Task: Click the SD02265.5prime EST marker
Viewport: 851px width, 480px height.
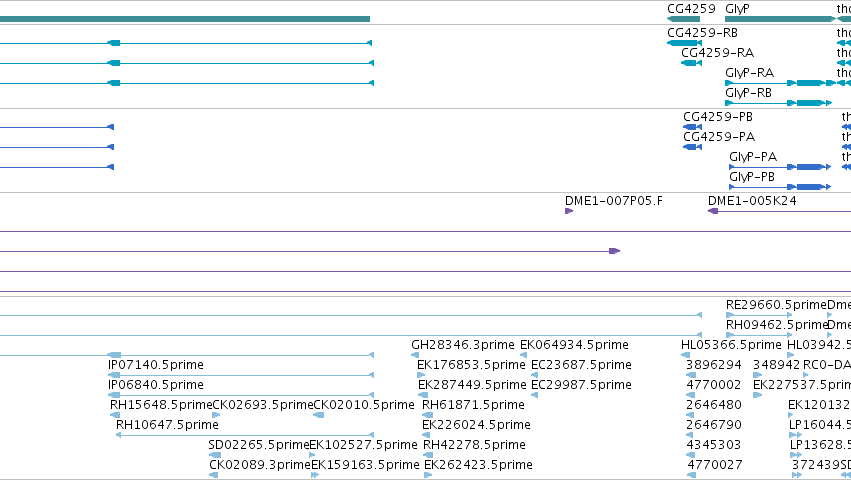Action: 215,455
